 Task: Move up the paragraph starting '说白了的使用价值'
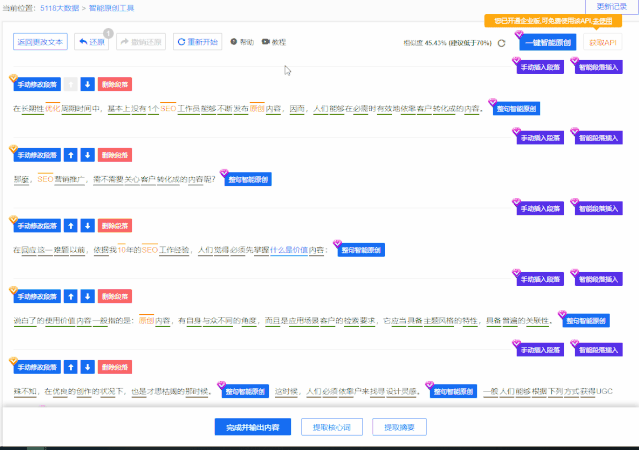71,296
